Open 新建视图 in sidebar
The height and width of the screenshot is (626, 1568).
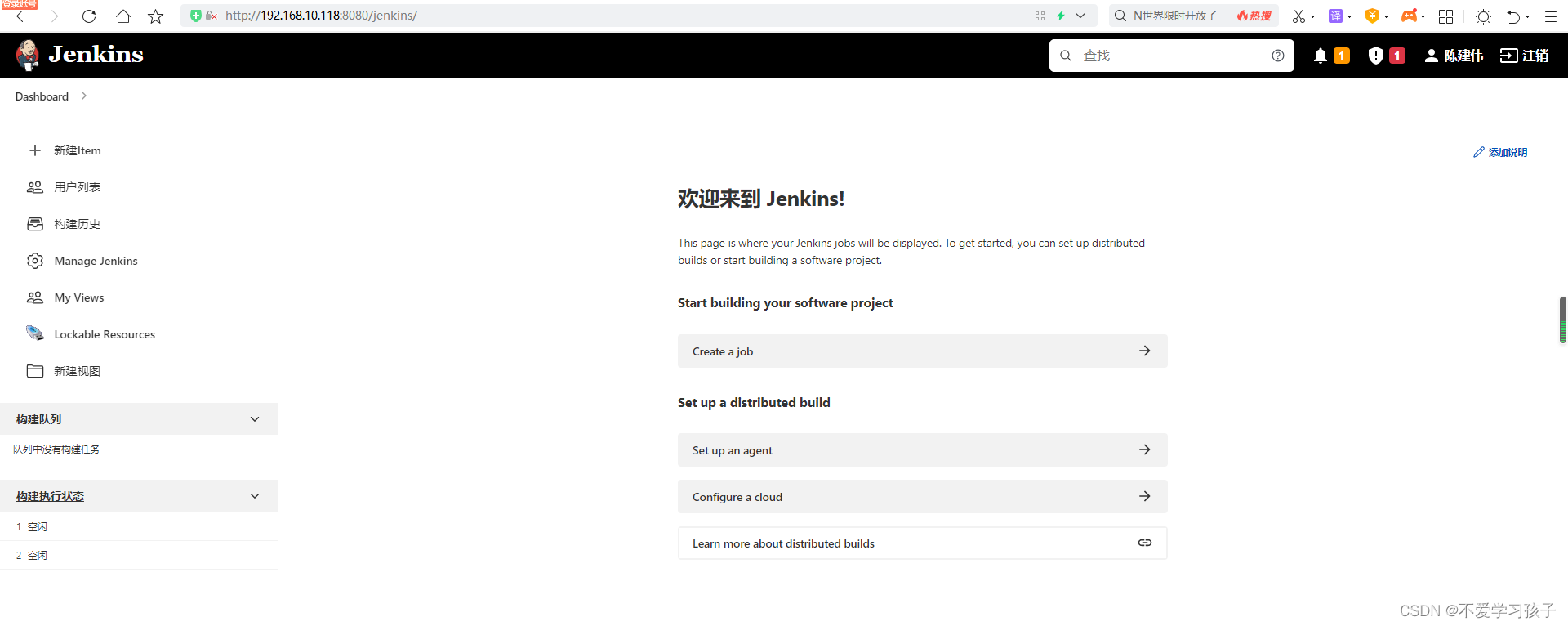pyautogui.click(x=78, y=371)
